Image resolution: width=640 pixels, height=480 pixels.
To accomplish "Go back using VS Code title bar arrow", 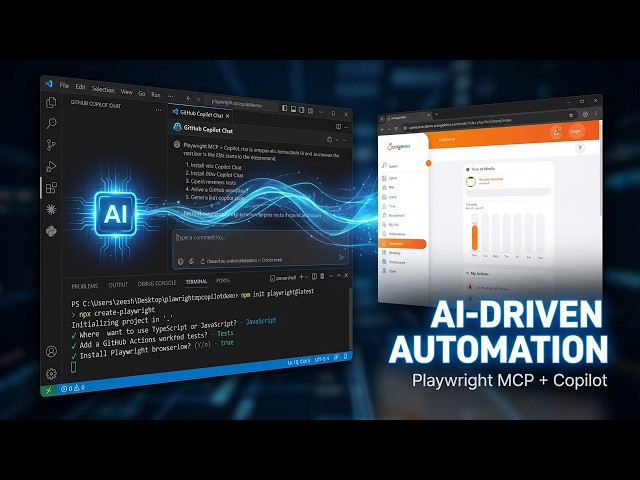I will pos(189,98).
